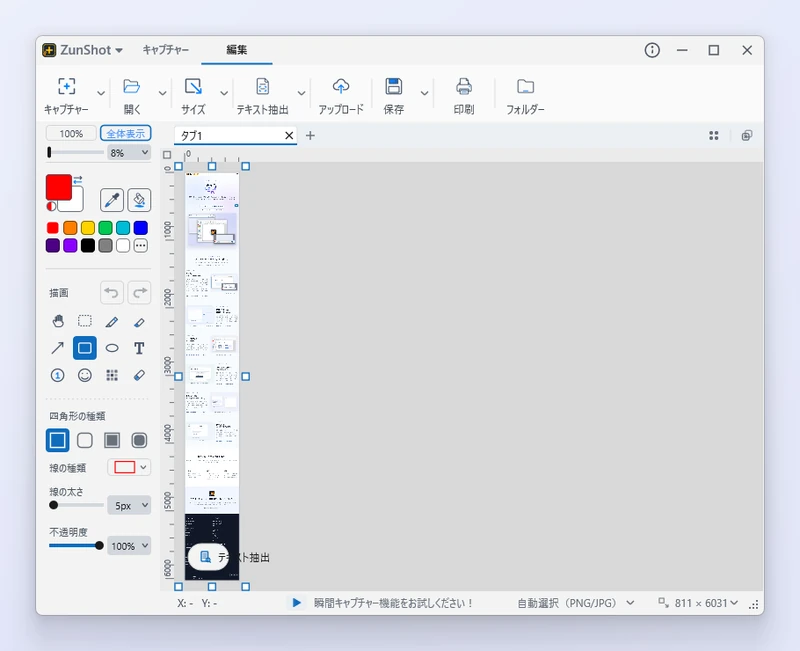
Task: Open the opacity 100% dropdown
Action: (x=129, y=546)
